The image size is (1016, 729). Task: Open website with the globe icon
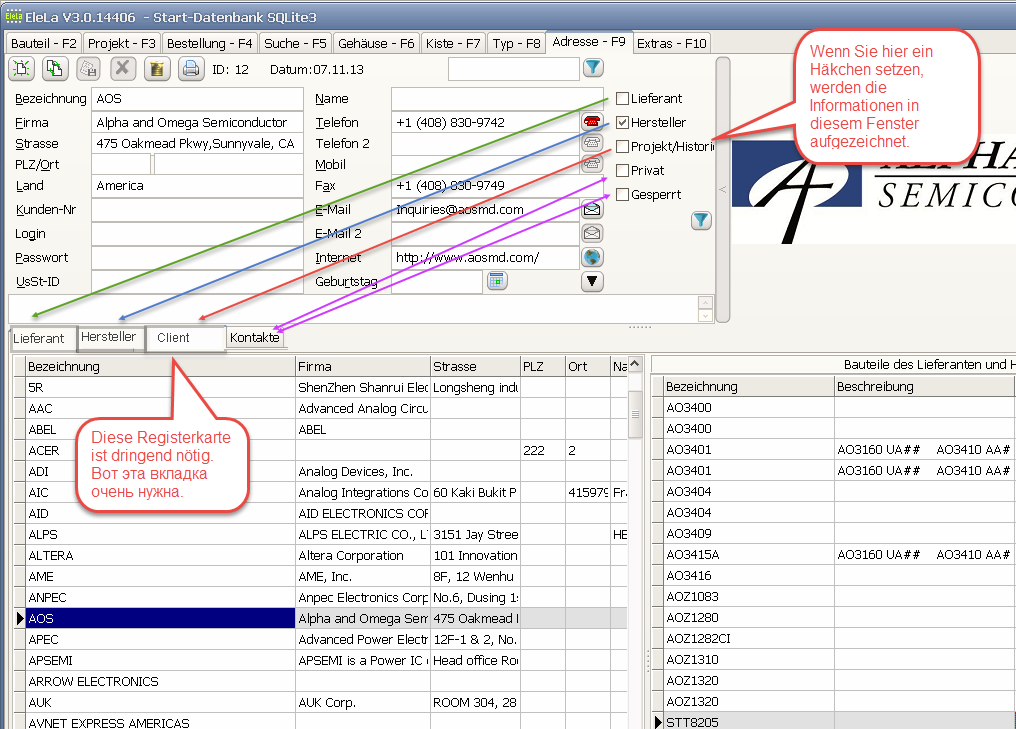(x=592, y=257)
